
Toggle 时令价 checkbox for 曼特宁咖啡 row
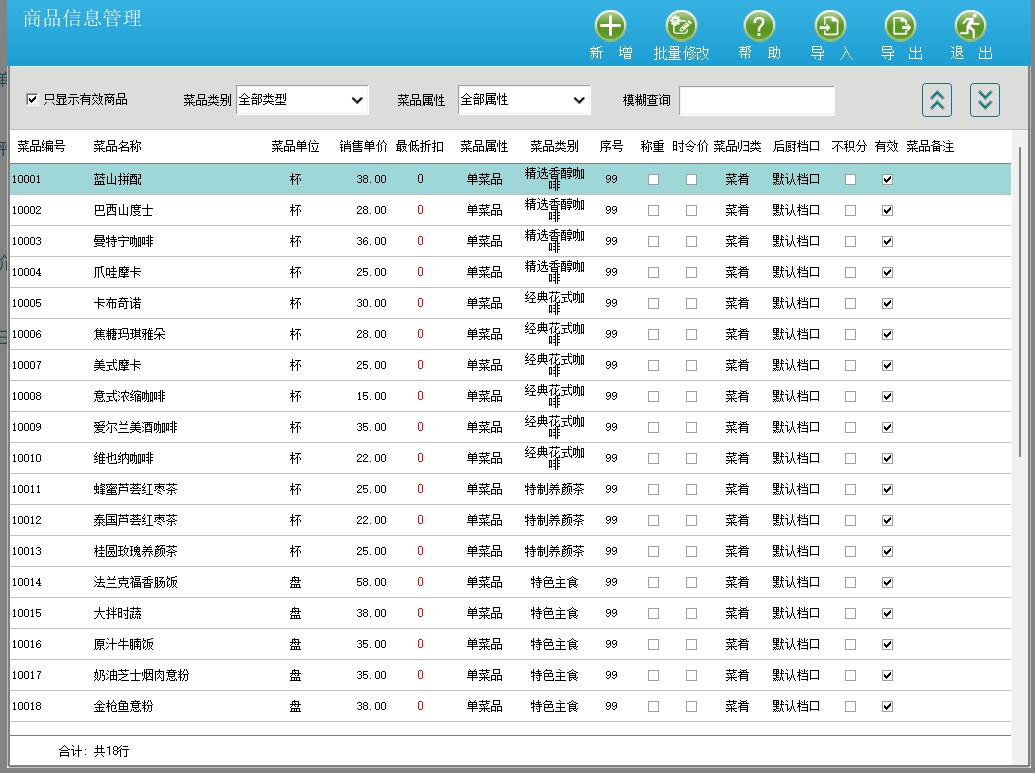click(x=691, y=242)
